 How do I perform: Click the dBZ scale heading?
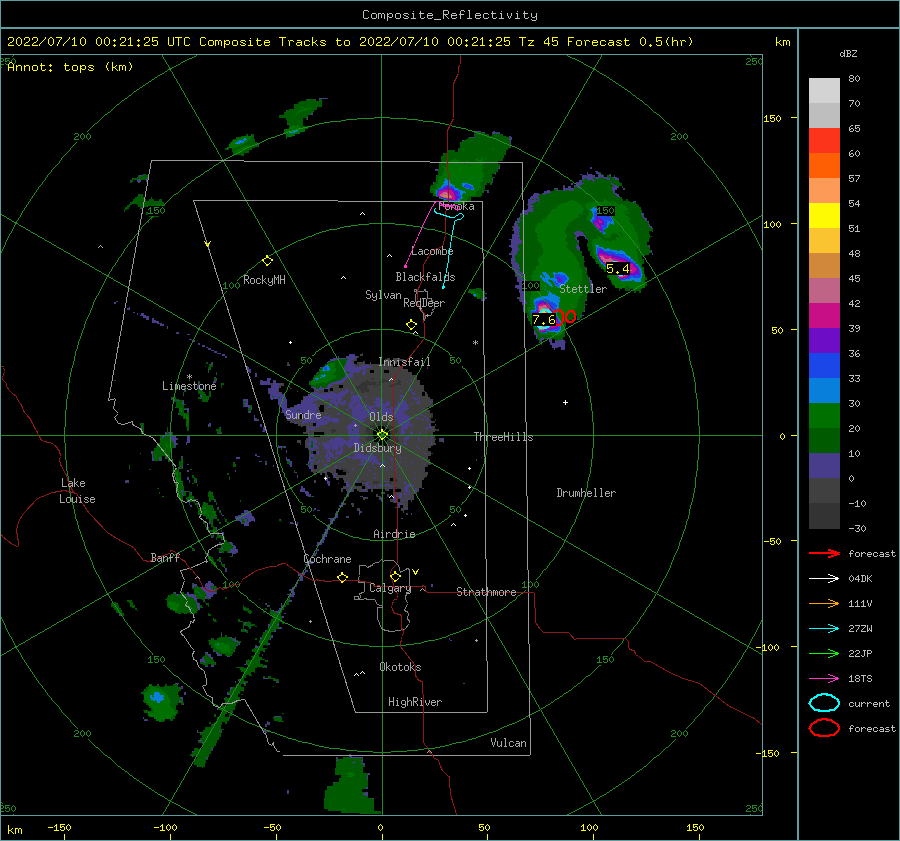click(848, 54)
